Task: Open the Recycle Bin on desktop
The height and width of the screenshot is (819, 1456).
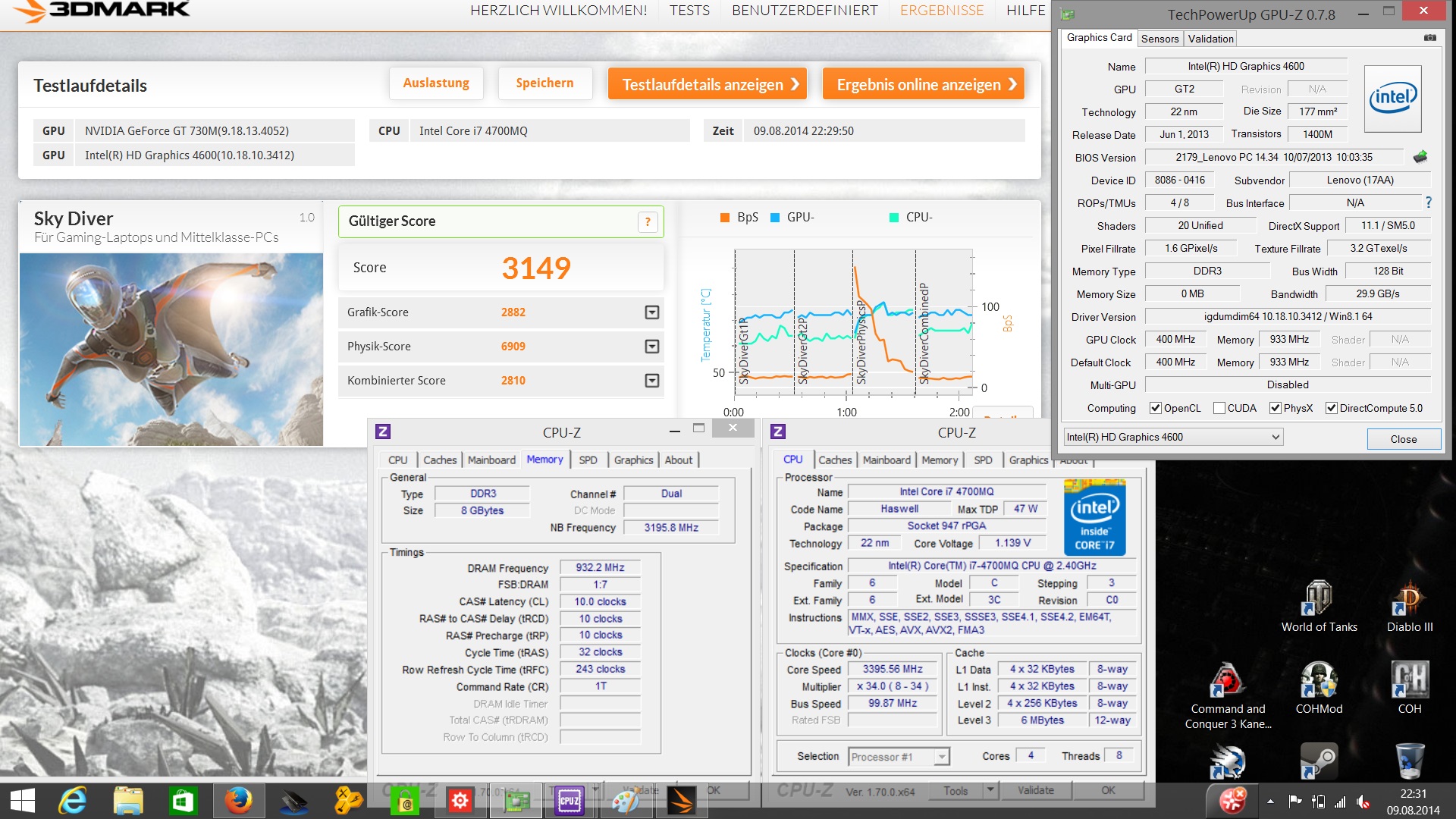Action: point(1410,761)
